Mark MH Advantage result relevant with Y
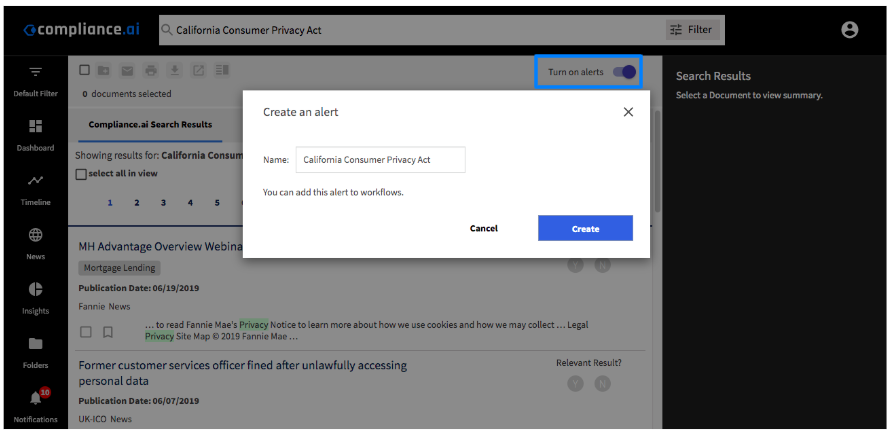Screen dimensions: 891x437 pos(575,265)
